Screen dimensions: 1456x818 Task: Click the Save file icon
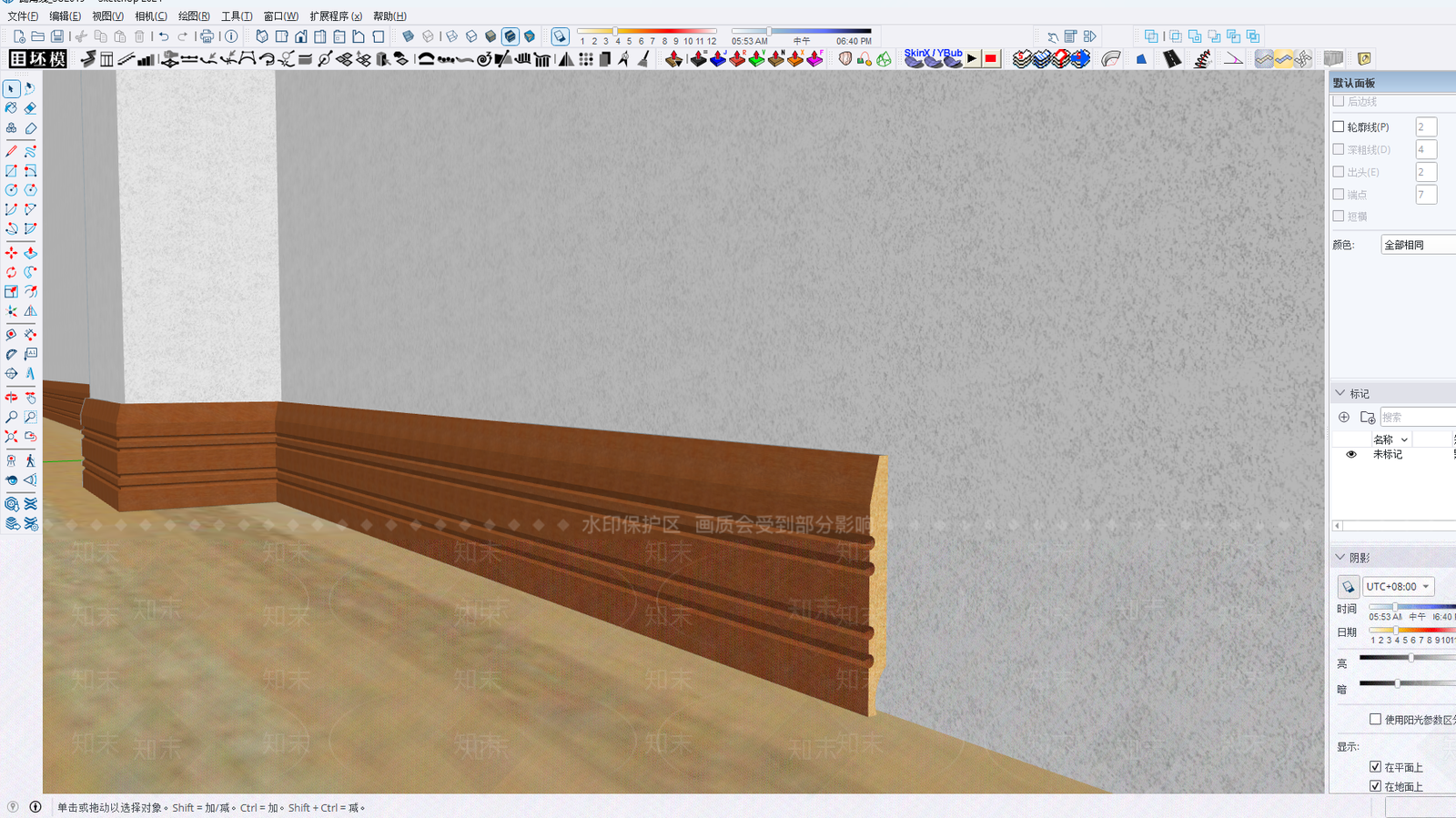[x=57, y=36]
